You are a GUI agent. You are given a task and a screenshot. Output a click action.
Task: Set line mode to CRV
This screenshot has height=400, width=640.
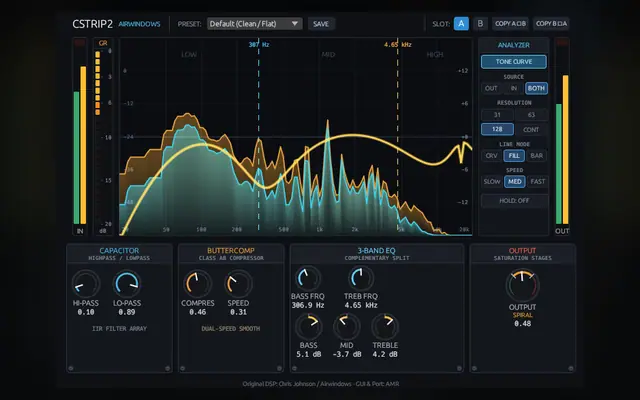click(x=491, y=156)
